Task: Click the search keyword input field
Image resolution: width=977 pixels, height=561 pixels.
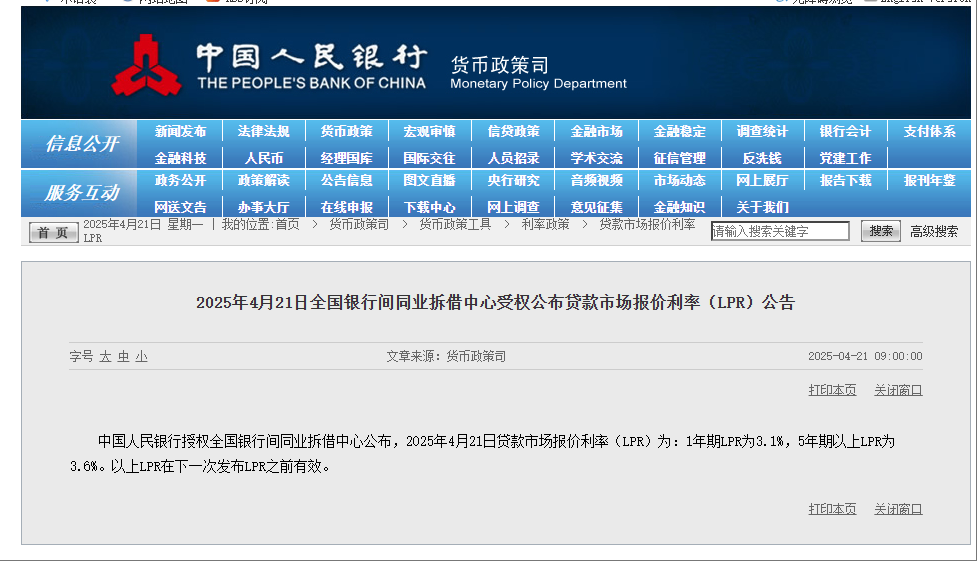Action: (x=780, y=231)
